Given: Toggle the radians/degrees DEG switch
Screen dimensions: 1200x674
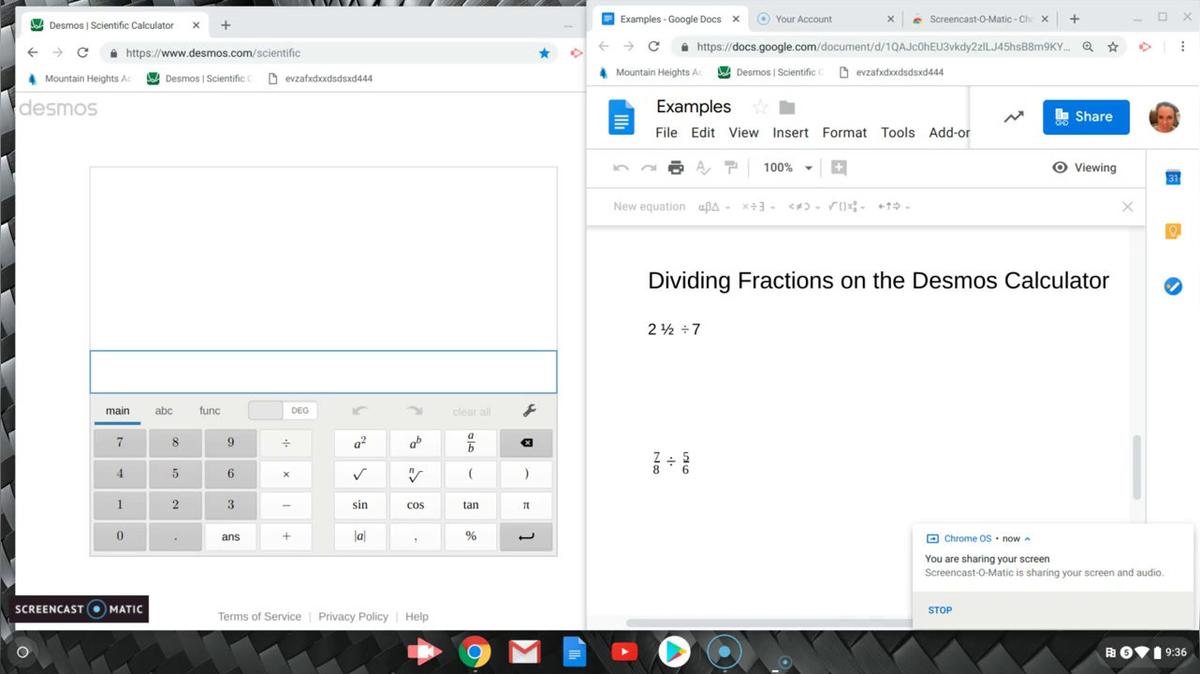Looking at the screenshot, I should pos(282,411).
